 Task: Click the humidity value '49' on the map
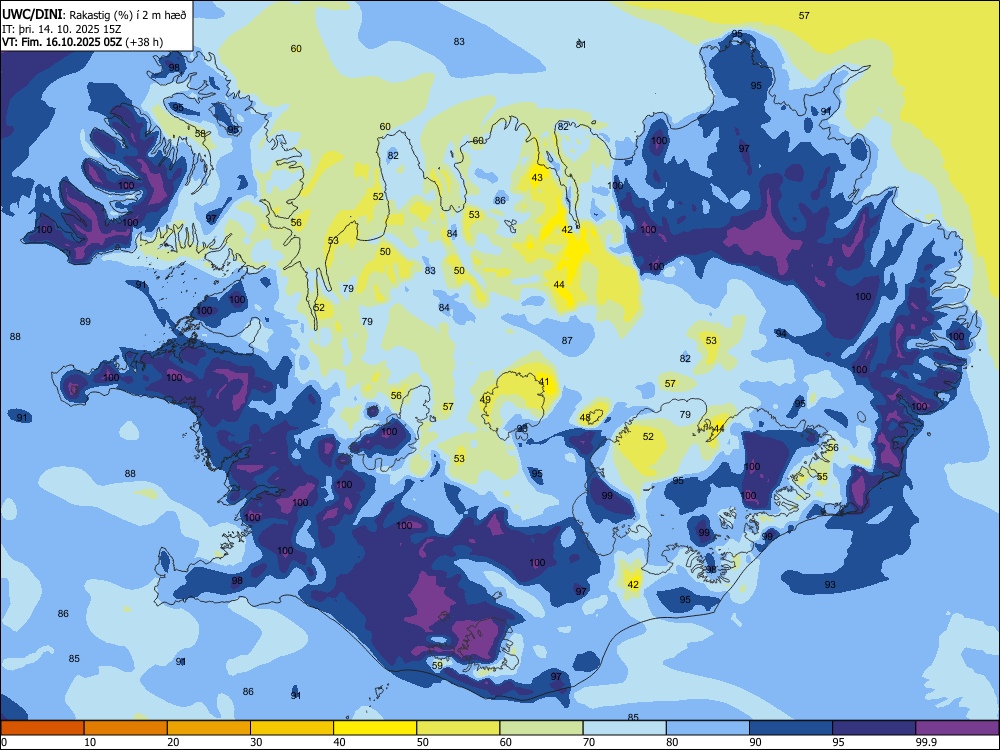tap(485, 400)
